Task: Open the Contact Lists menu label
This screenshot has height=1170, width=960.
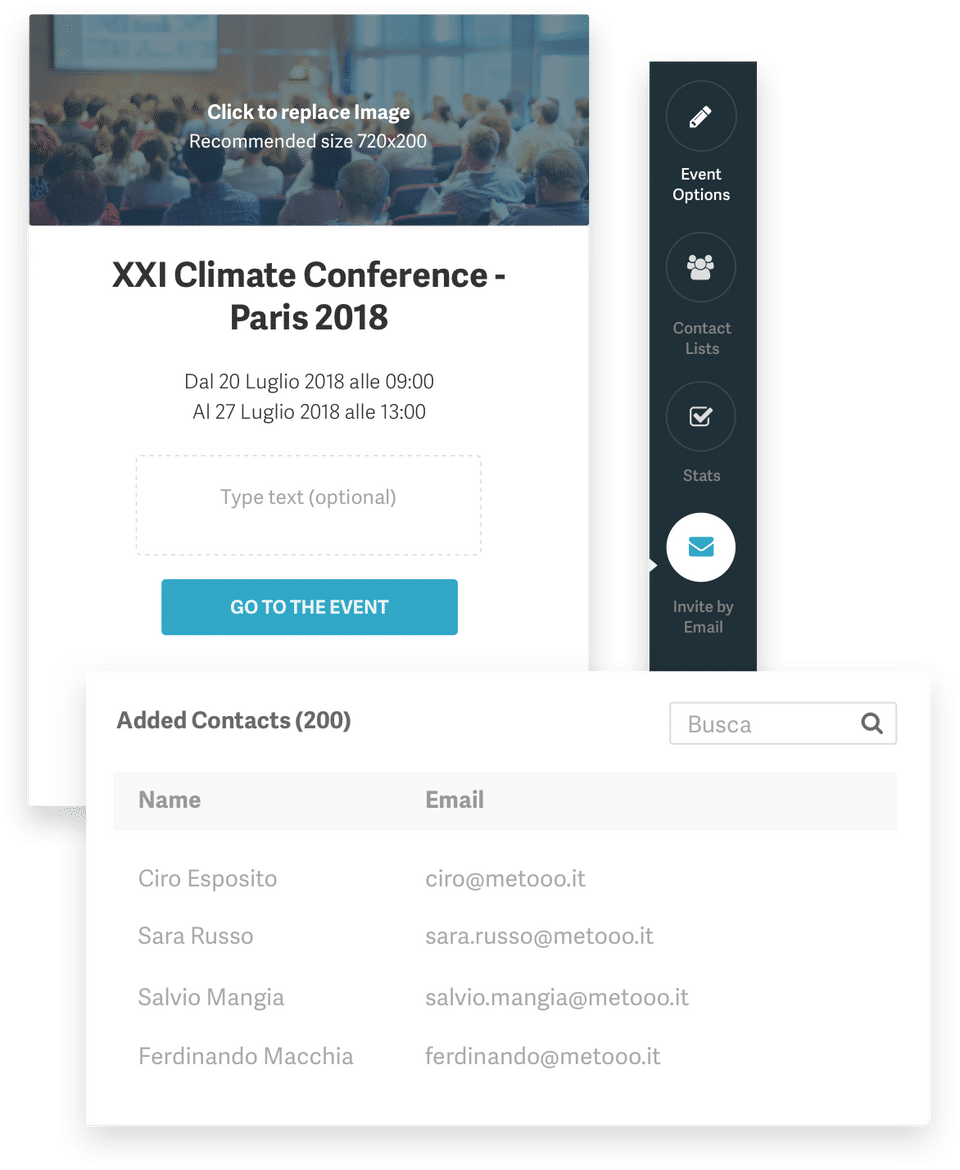Action: (702, 338)
